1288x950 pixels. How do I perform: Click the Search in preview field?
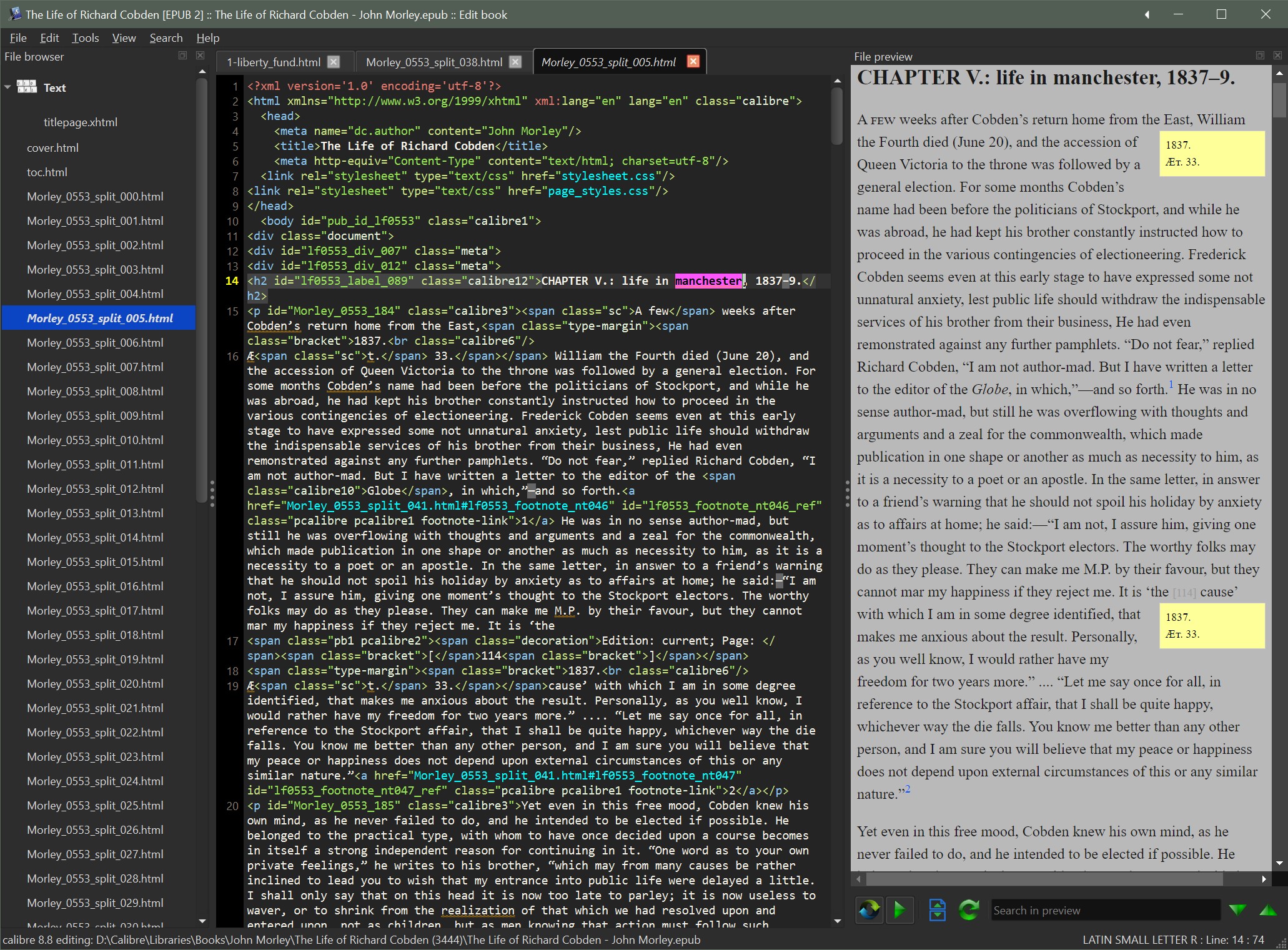(1104, 910)
